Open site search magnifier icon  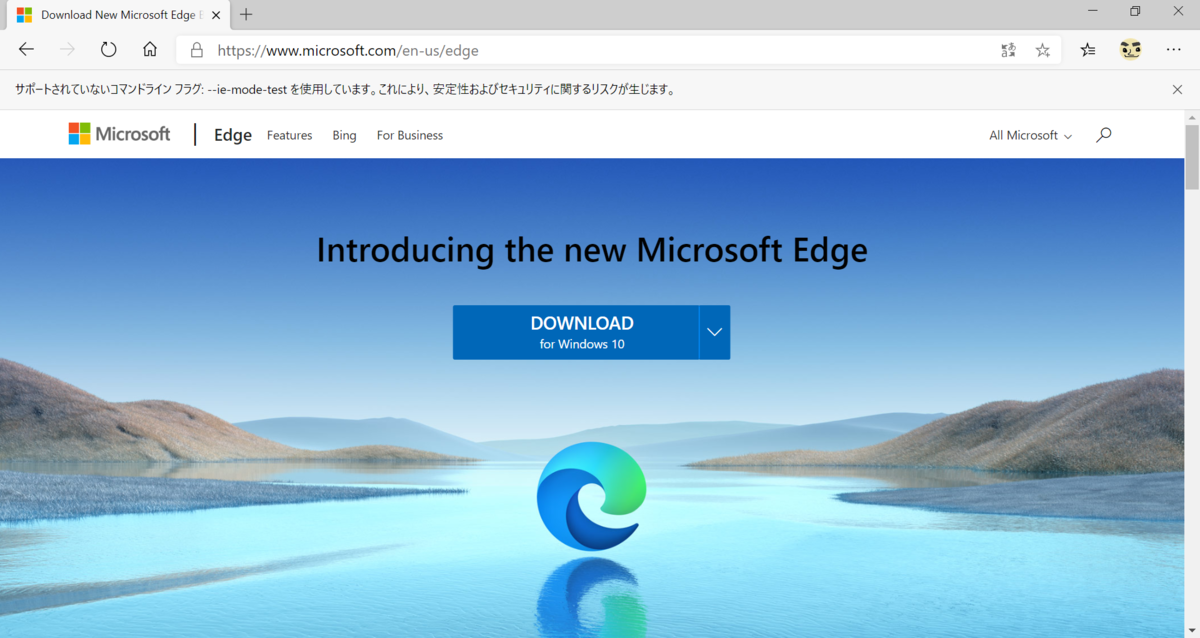coord(1104,134)
